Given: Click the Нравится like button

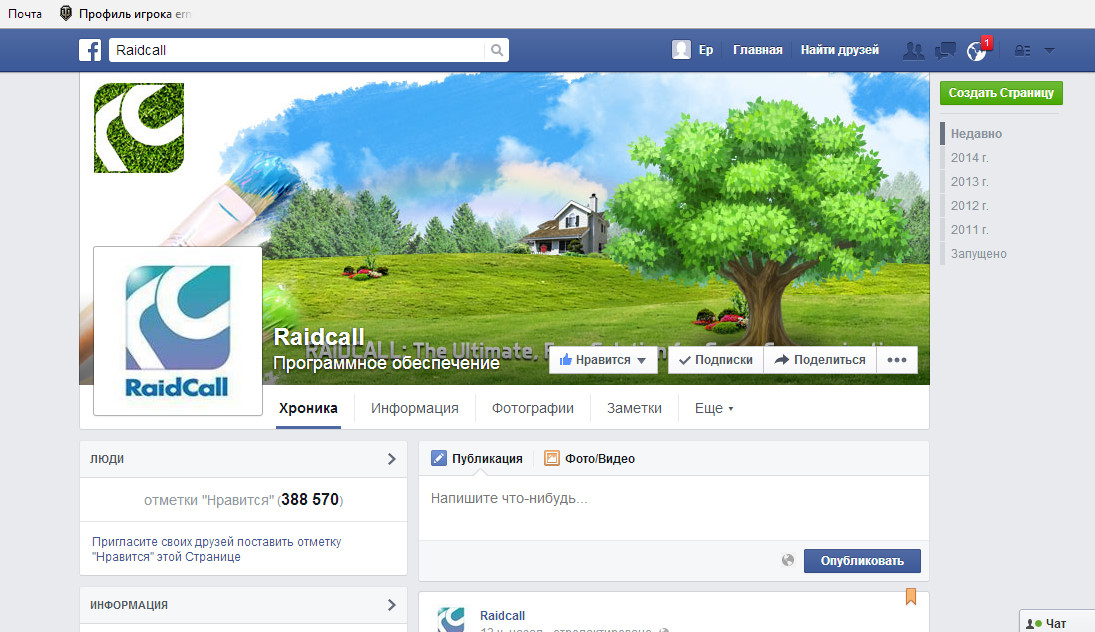Looking at the screenshot, I should (603, 360).
